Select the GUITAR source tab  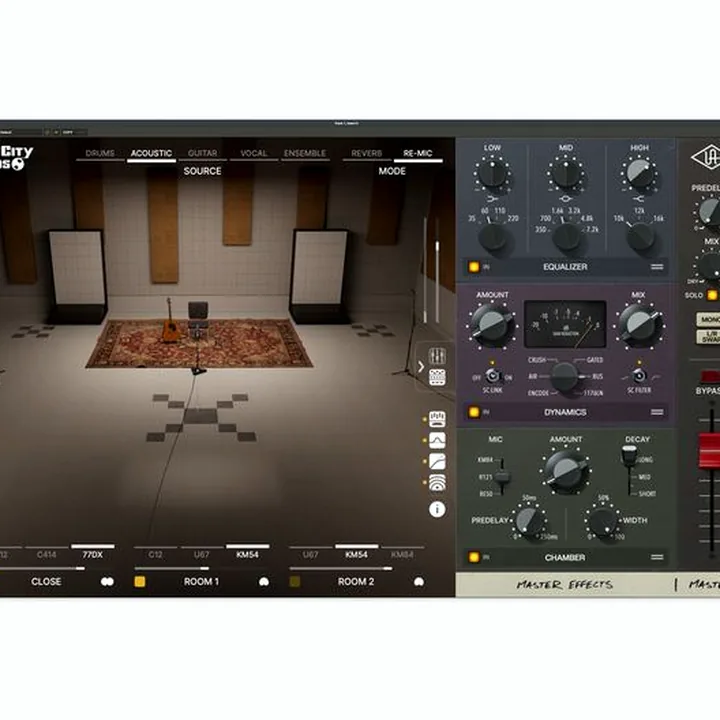tap(202, 153)
